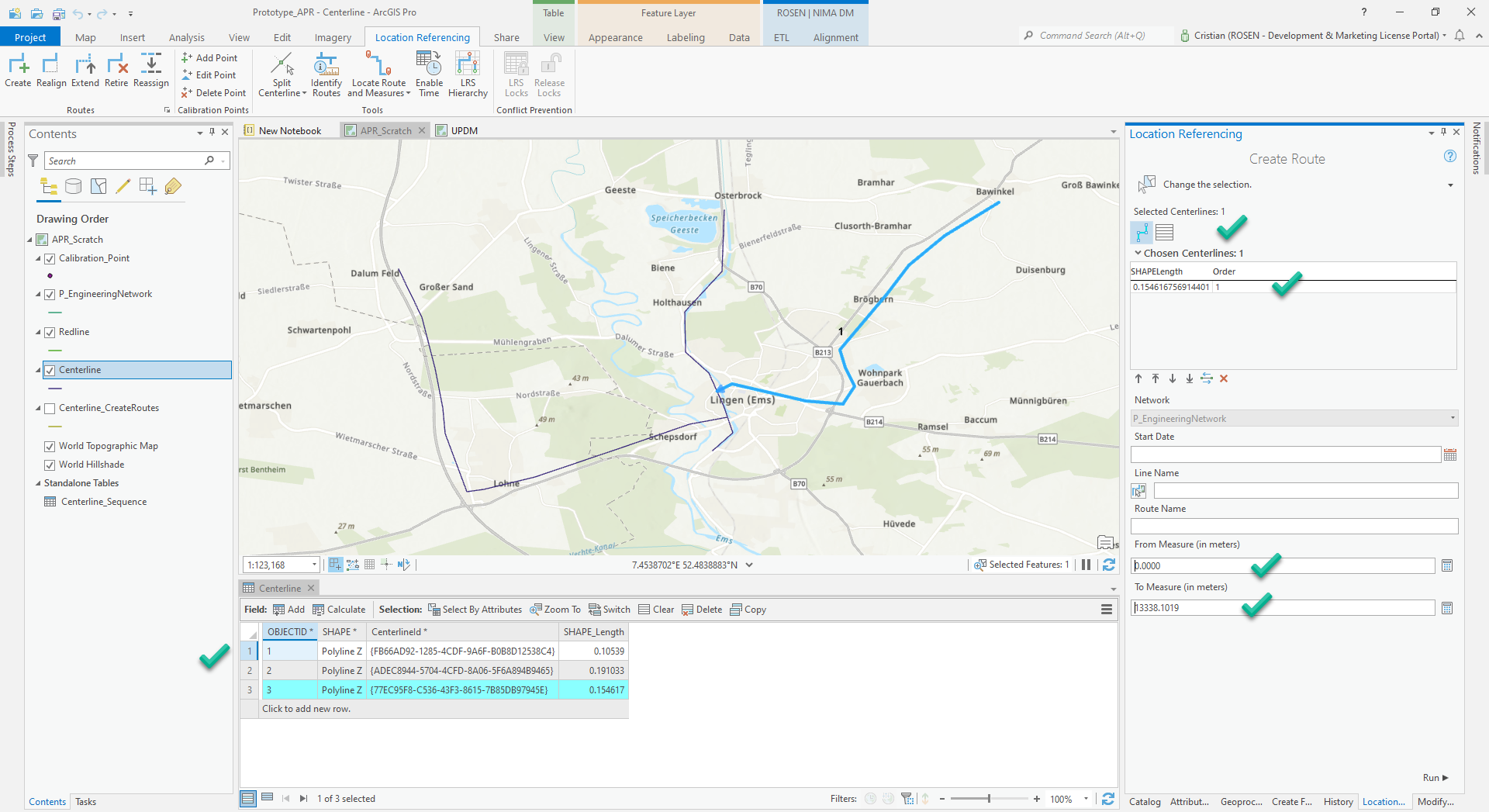Pause map drawing in status bar
Image resolution: width=1489 pixels, height=812 pixels.
coord(1087,565)
